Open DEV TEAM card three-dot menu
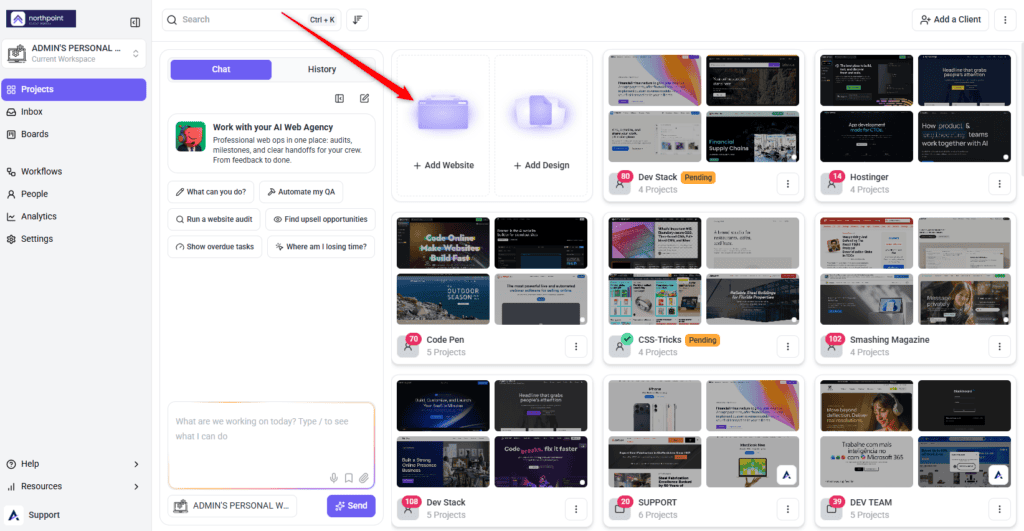Viewport: 1024px width, 531px height. point(999,509)
